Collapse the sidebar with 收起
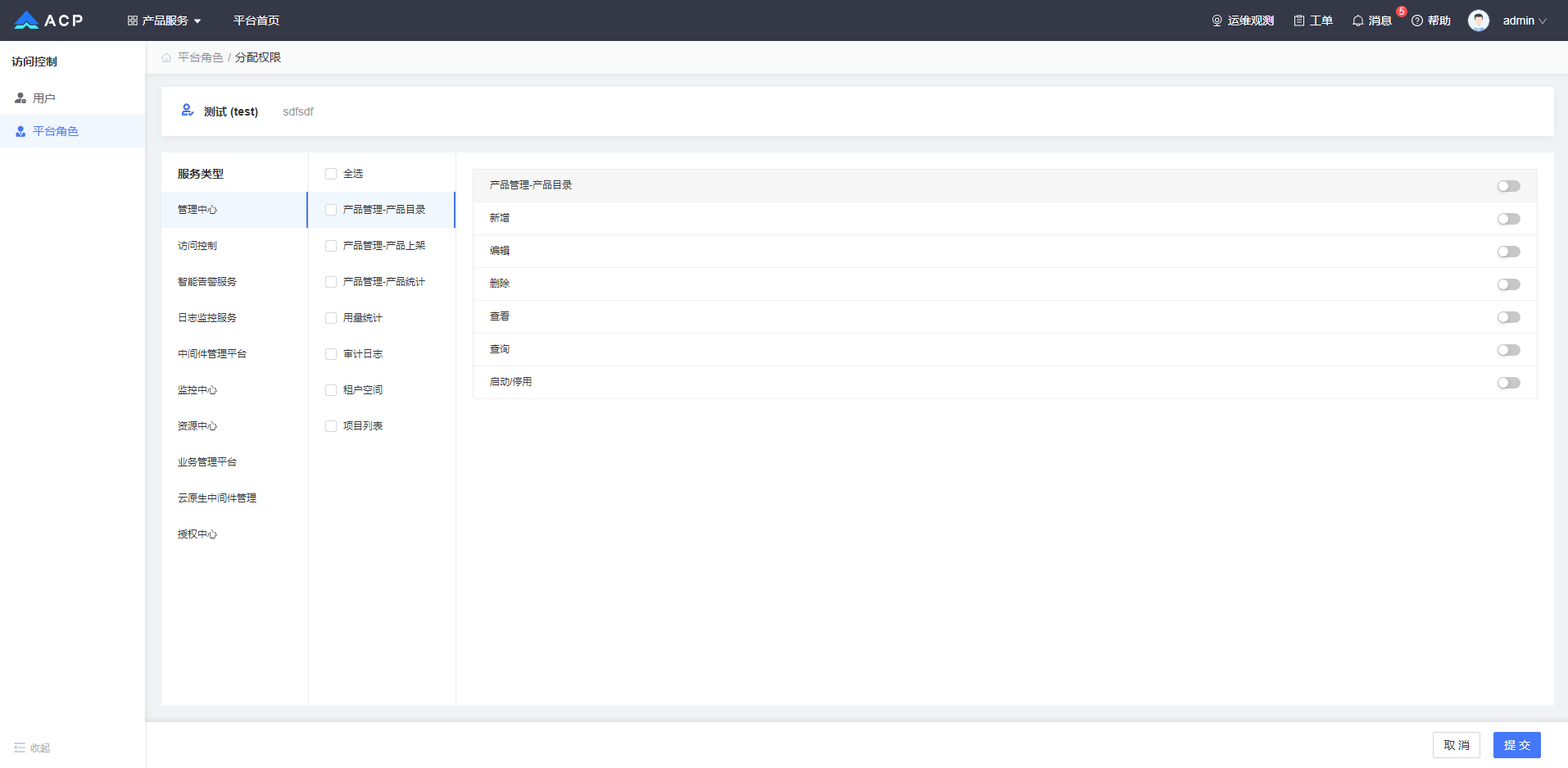Screen dimensions: 1568x768 coord(32,748)
